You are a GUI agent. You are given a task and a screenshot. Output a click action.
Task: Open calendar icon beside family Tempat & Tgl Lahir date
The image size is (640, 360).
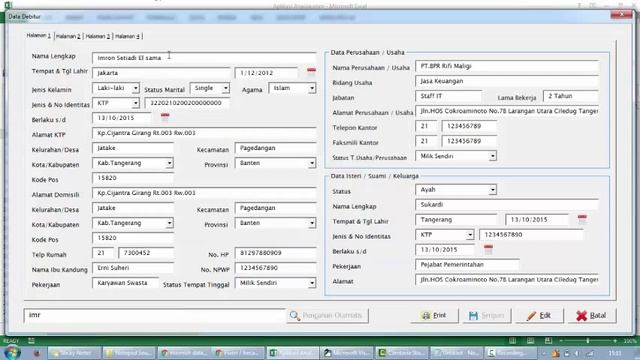click(582, 219)
